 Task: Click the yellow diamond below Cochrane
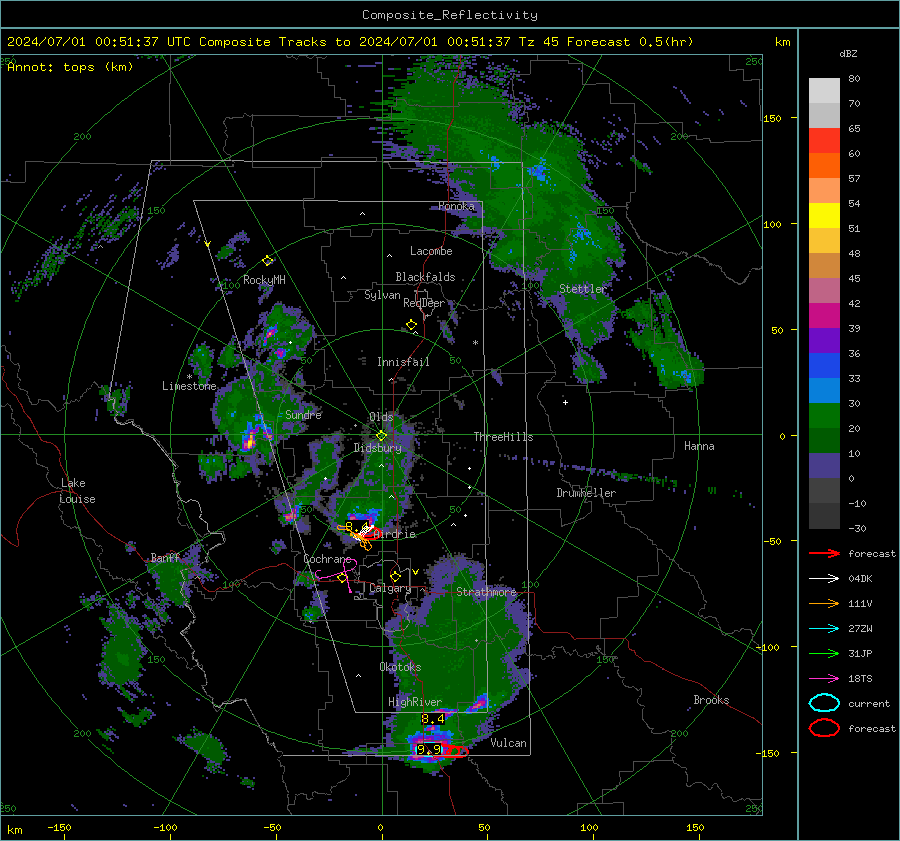[x=343, y=578]
